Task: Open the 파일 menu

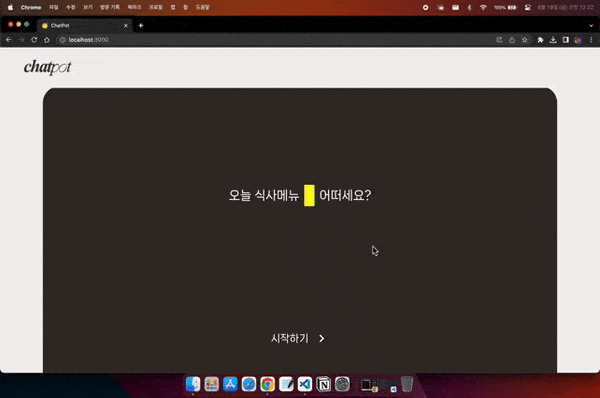Action: click(54, 7)
